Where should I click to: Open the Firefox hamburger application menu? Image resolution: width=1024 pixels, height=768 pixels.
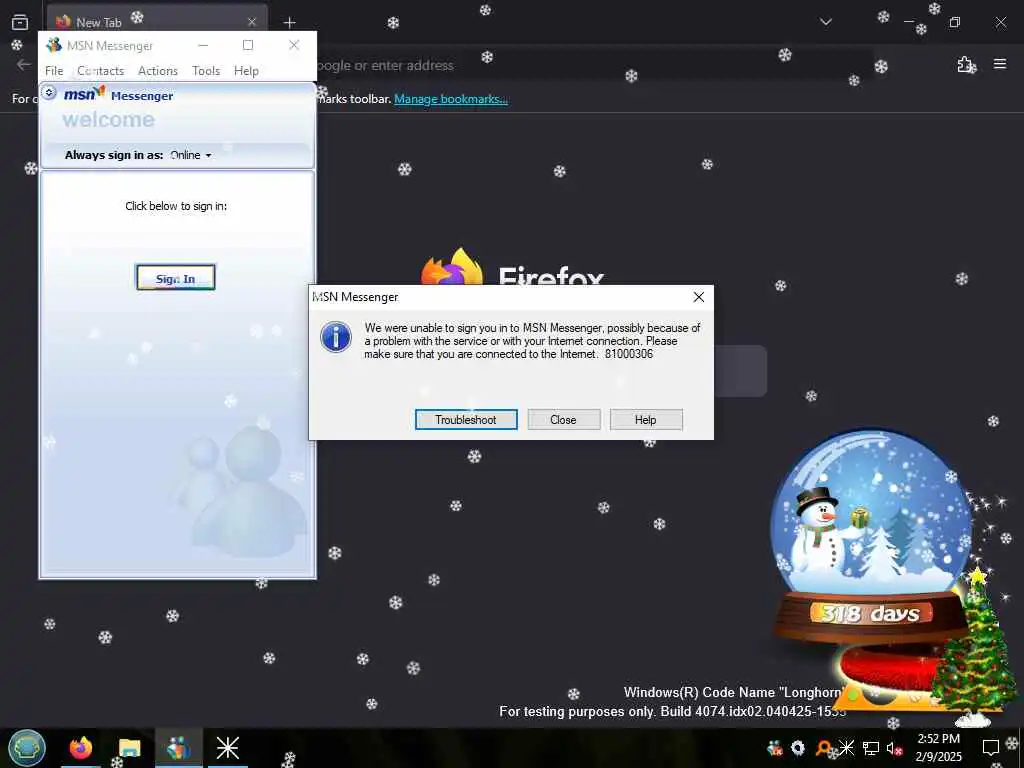pos(1000,64)
